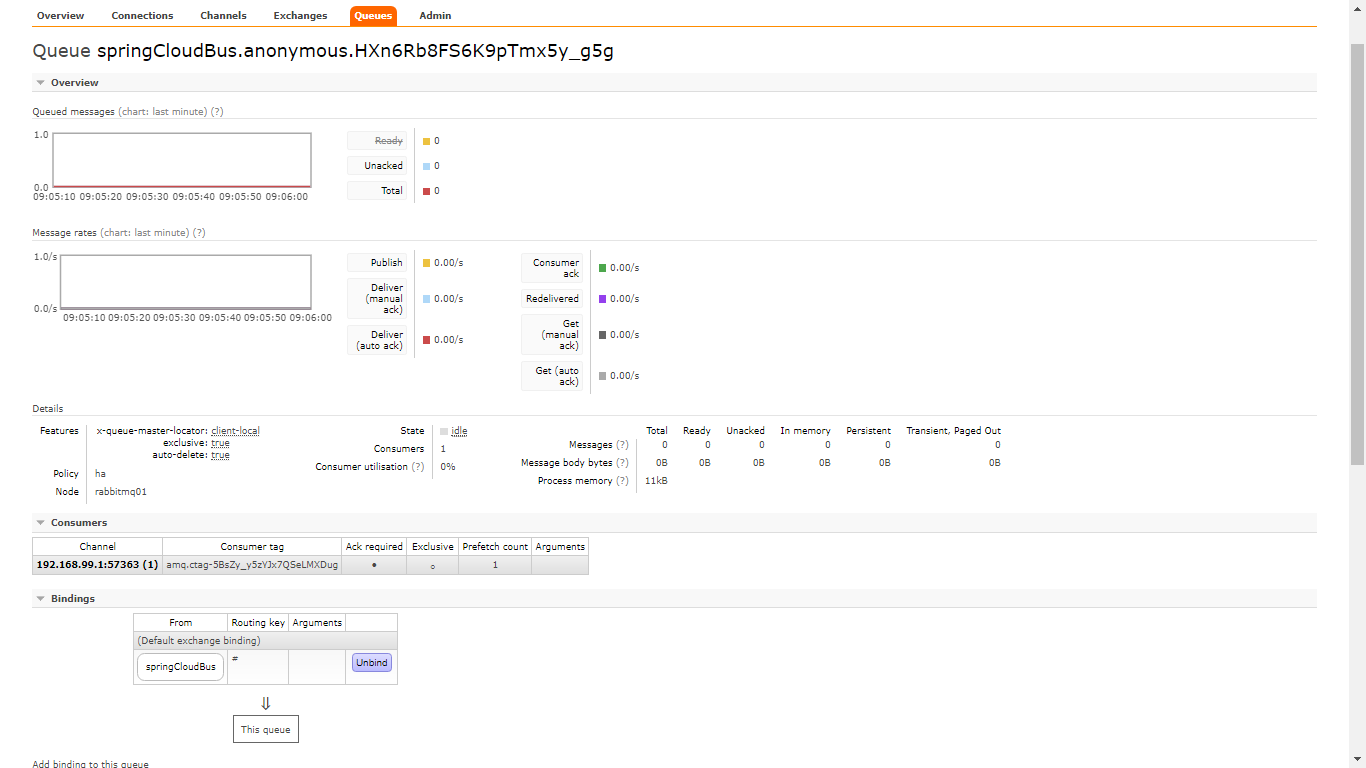Screen dimensions: 1366x768
Task: Open the Connections tab
Action: (142, 15)
